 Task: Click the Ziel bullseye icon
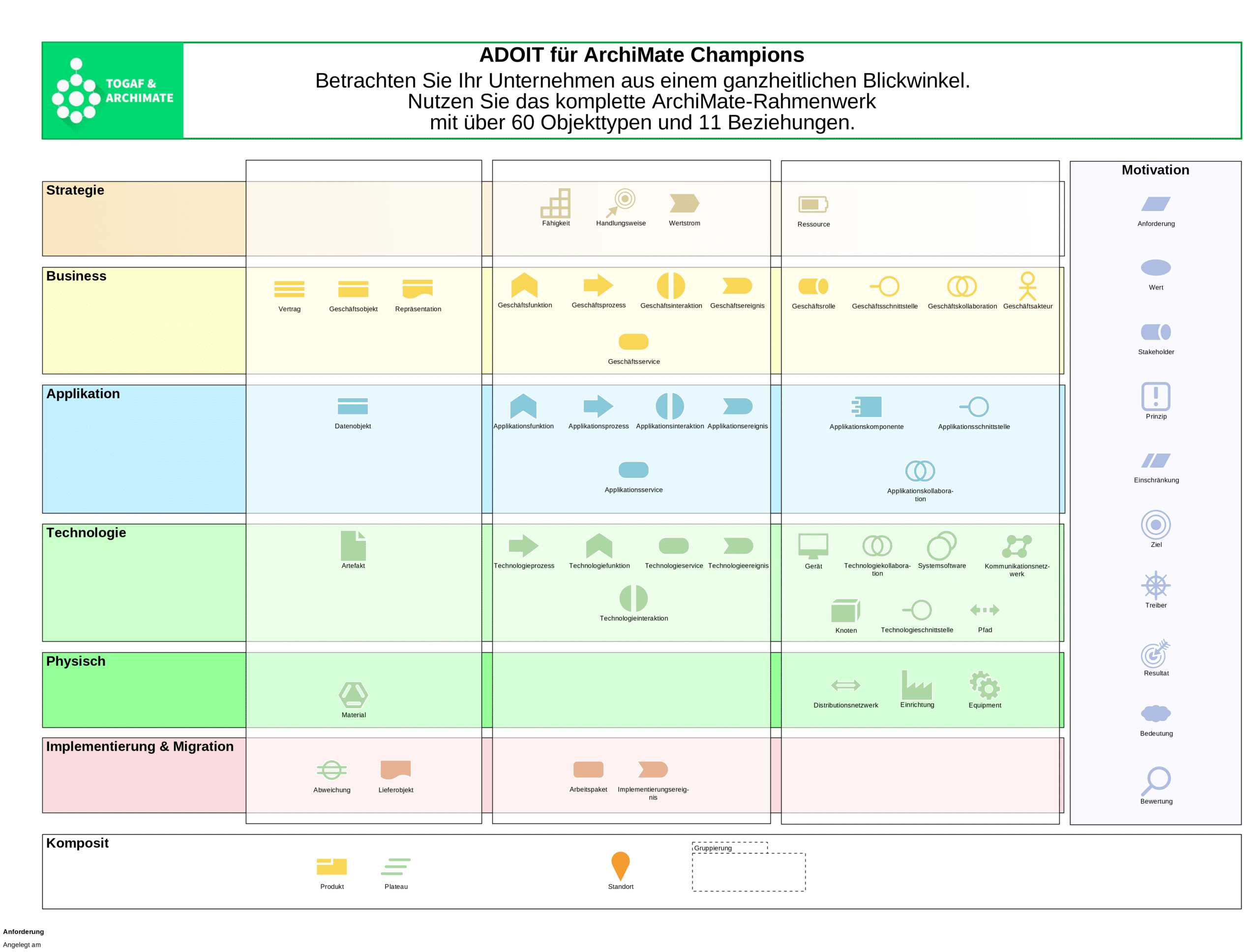click(x=1155, y=525)
